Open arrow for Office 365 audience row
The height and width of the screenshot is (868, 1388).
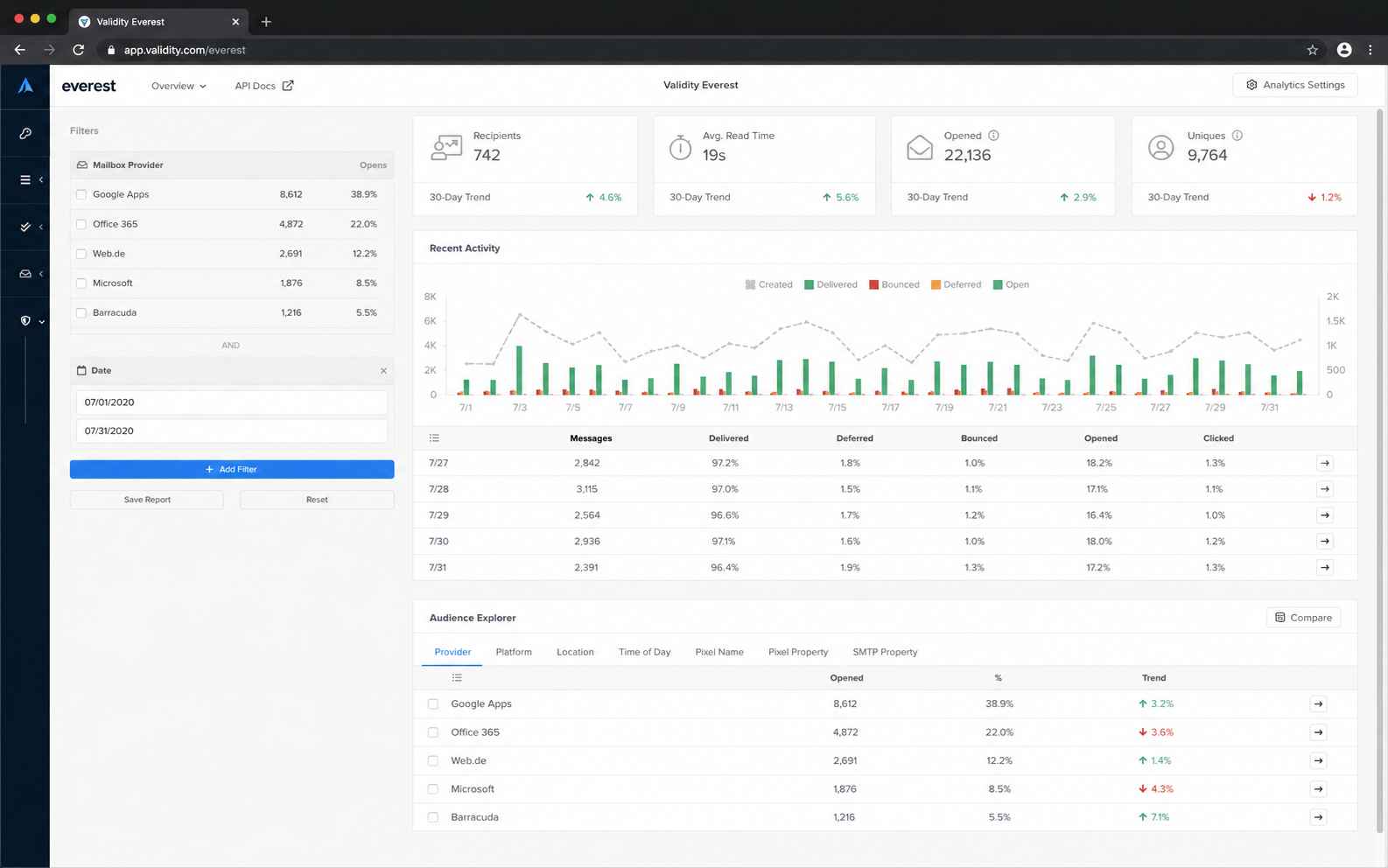pyautogui.click(x=1319, y=732)
